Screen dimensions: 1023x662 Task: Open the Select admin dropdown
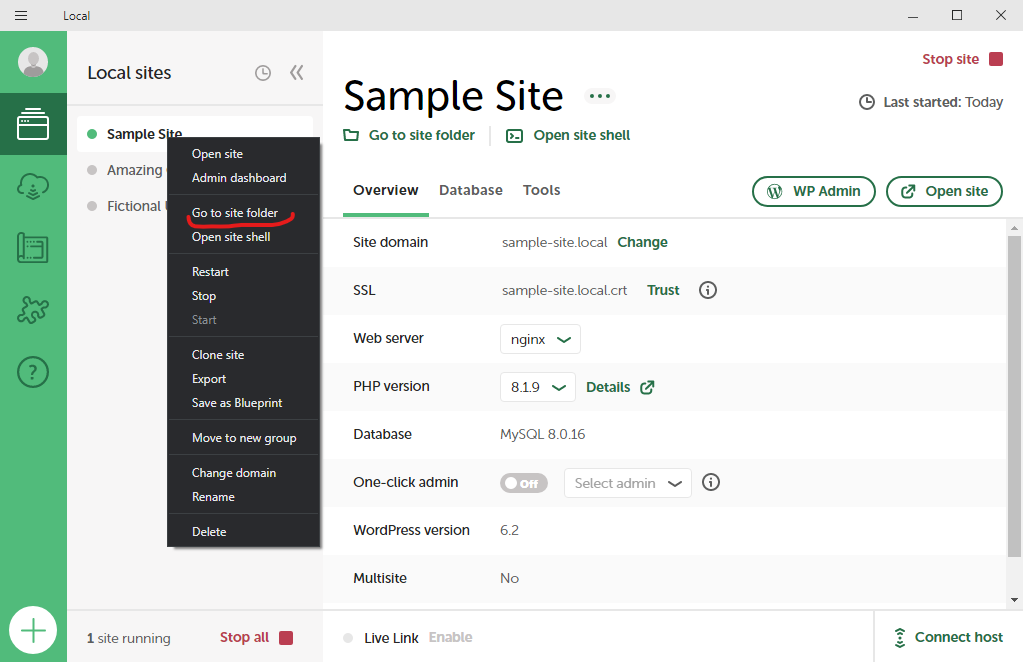[x=628, y=483]
